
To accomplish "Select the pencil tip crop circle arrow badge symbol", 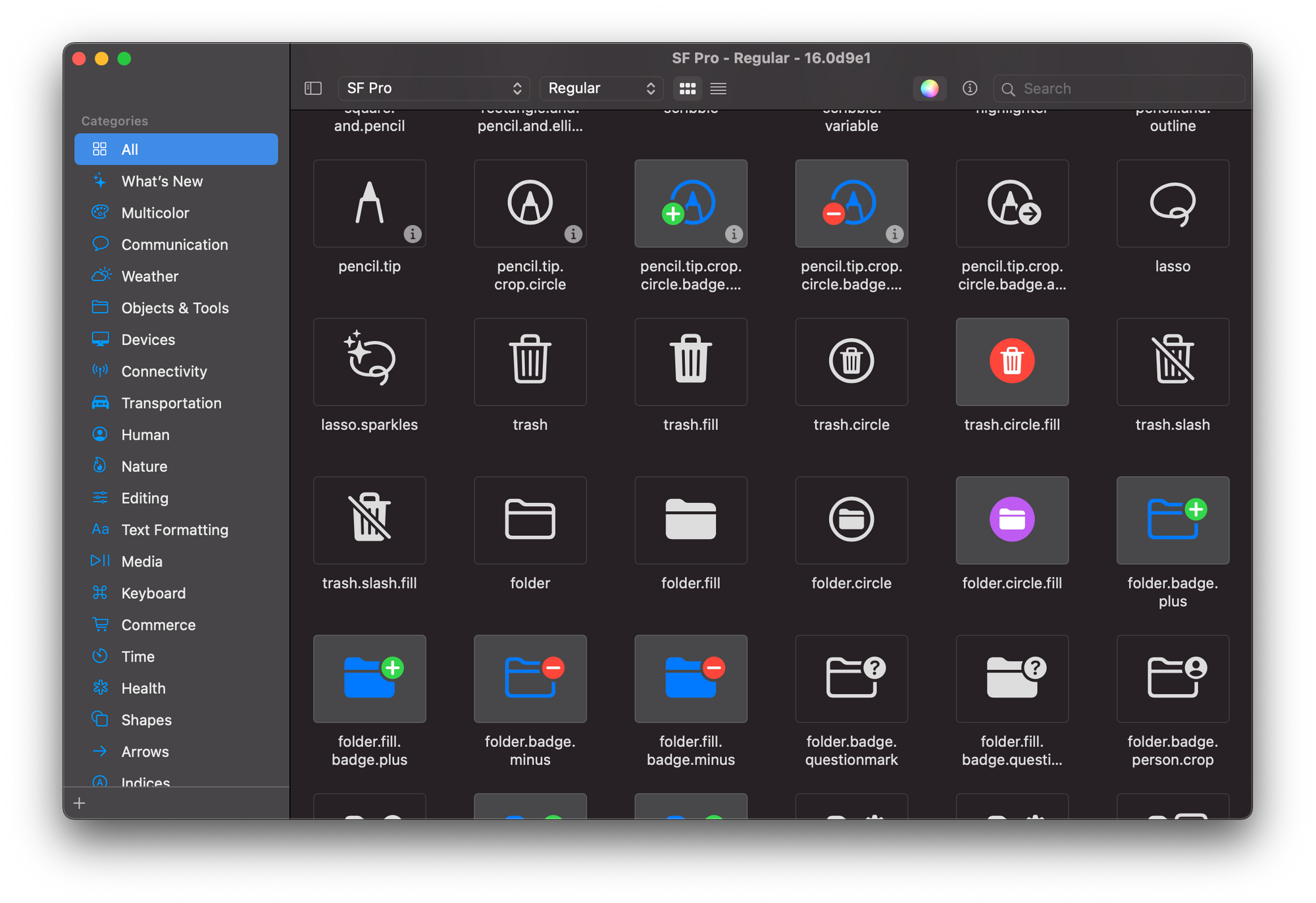I will (x=1011, y=203).
